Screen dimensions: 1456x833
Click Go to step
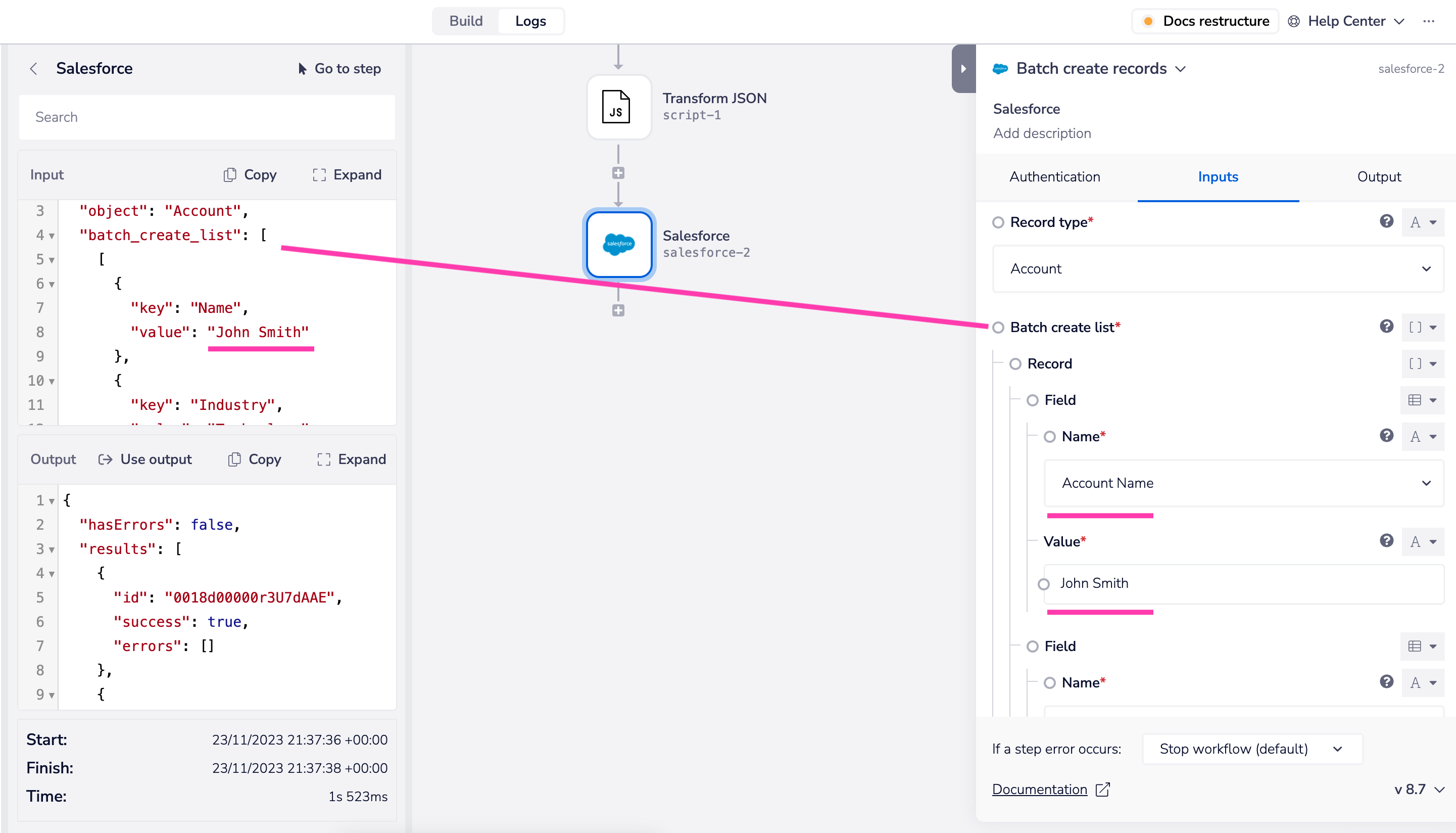tap(339, 68)
